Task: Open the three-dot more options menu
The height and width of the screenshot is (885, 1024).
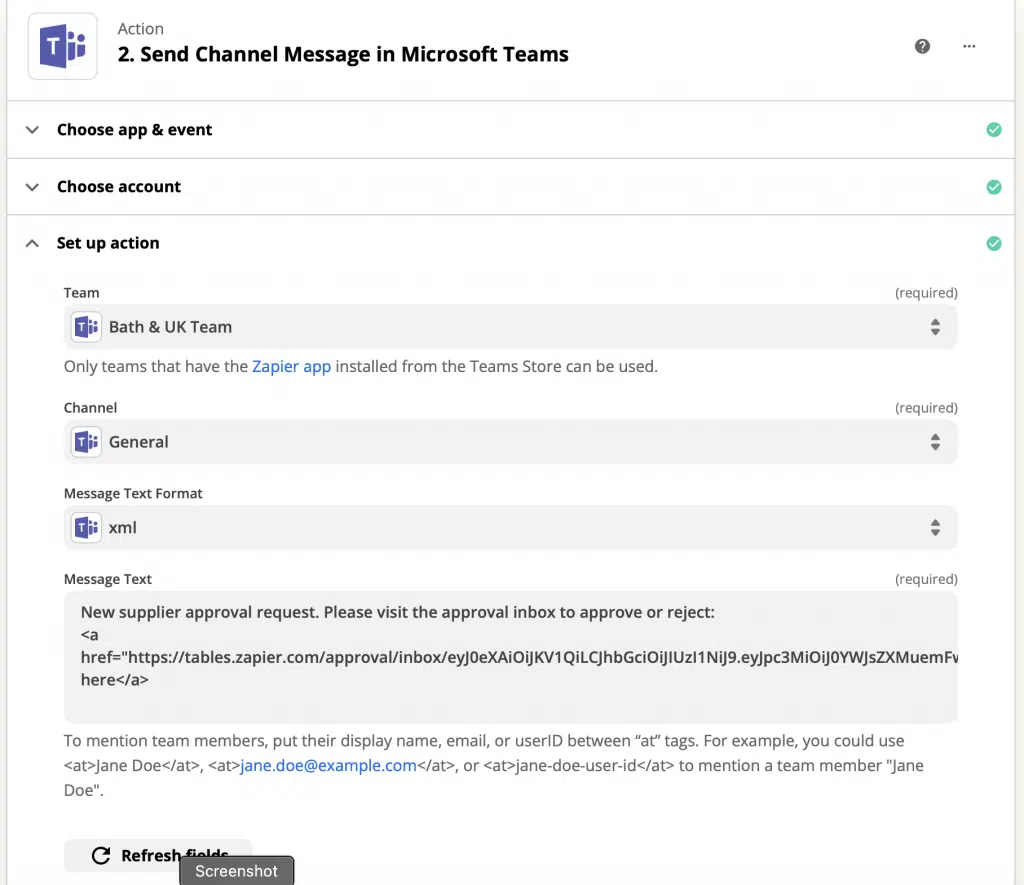Action: click(969, 46)
